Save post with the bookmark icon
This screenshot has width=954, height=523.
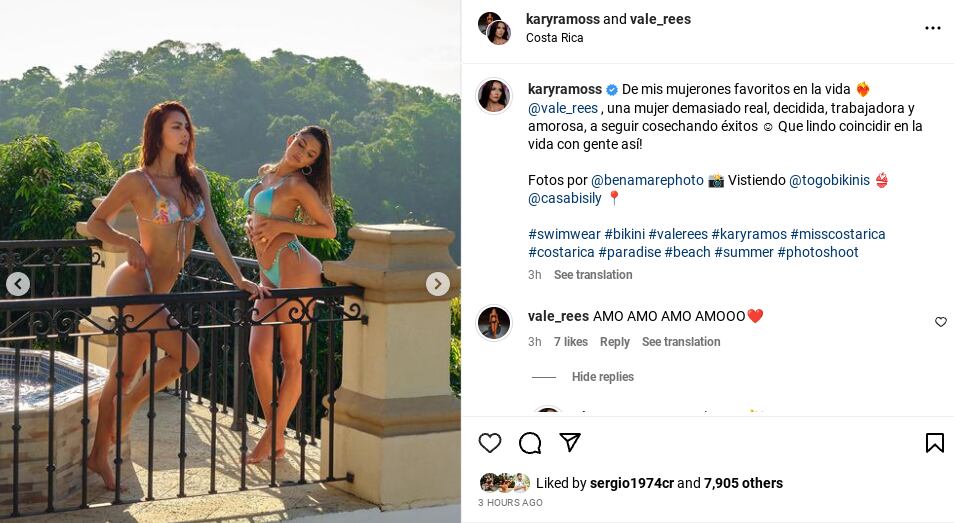(935, 443)
